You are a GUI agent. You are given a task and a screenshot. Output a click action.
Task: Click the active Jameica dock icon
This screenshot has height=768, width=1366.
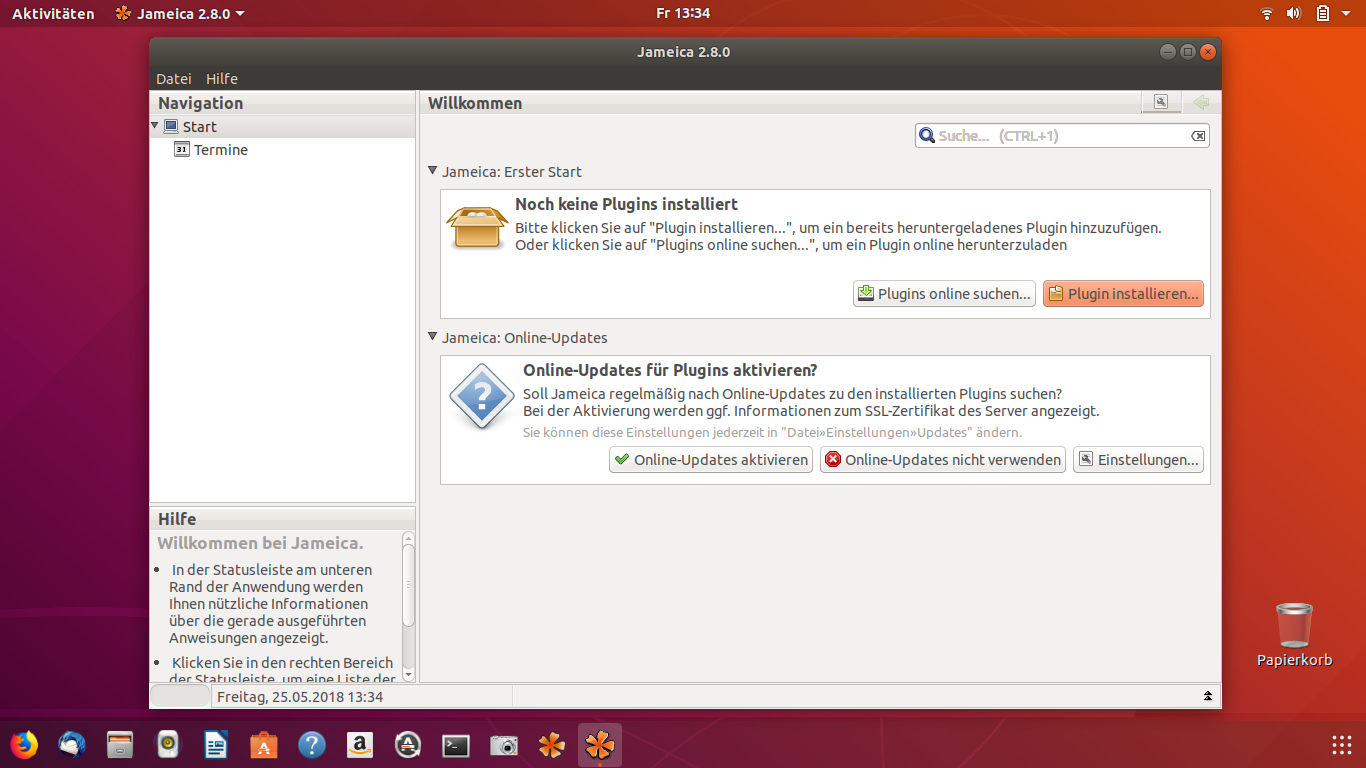pos(600,745)
